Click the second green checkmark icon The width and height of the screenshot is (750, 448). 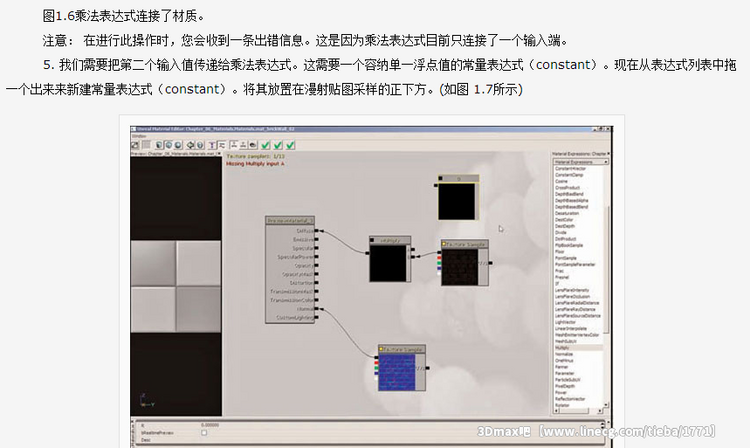pyautogui.click(x=278, y=145)
